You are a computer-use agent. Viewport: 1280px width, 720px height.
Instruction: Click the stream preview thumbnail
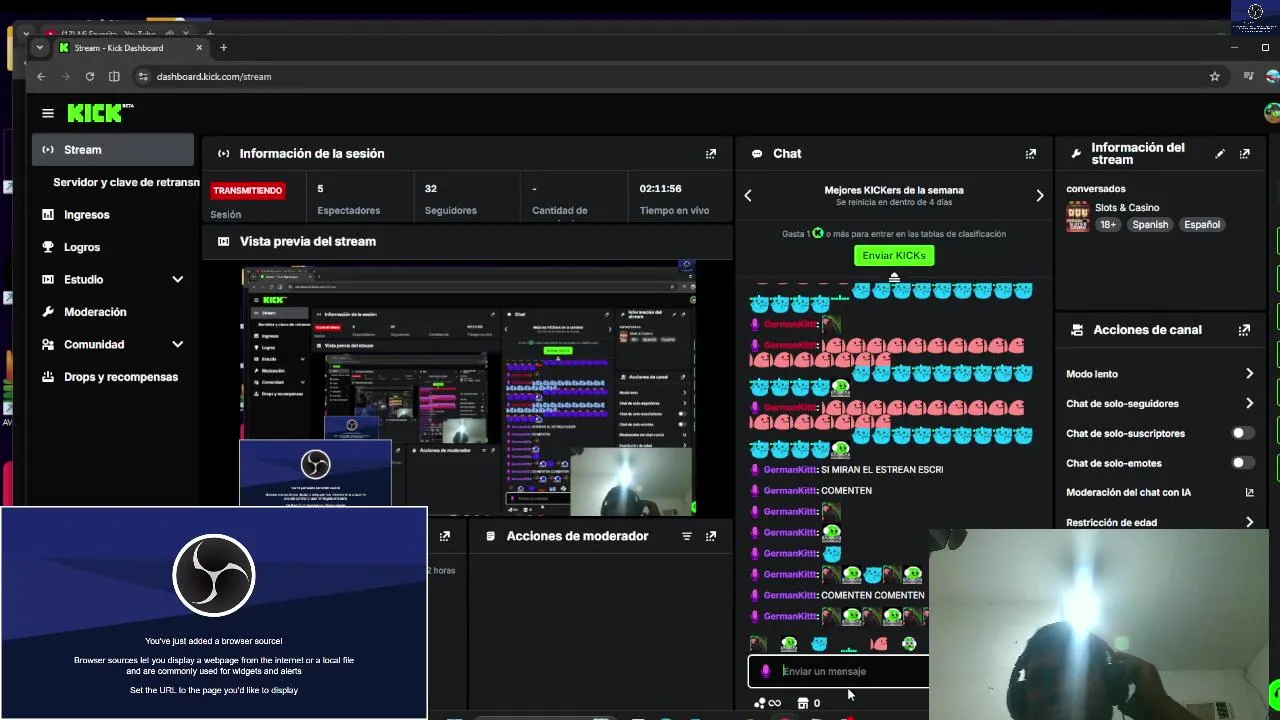pyautogui.click(x=469, y=390)
